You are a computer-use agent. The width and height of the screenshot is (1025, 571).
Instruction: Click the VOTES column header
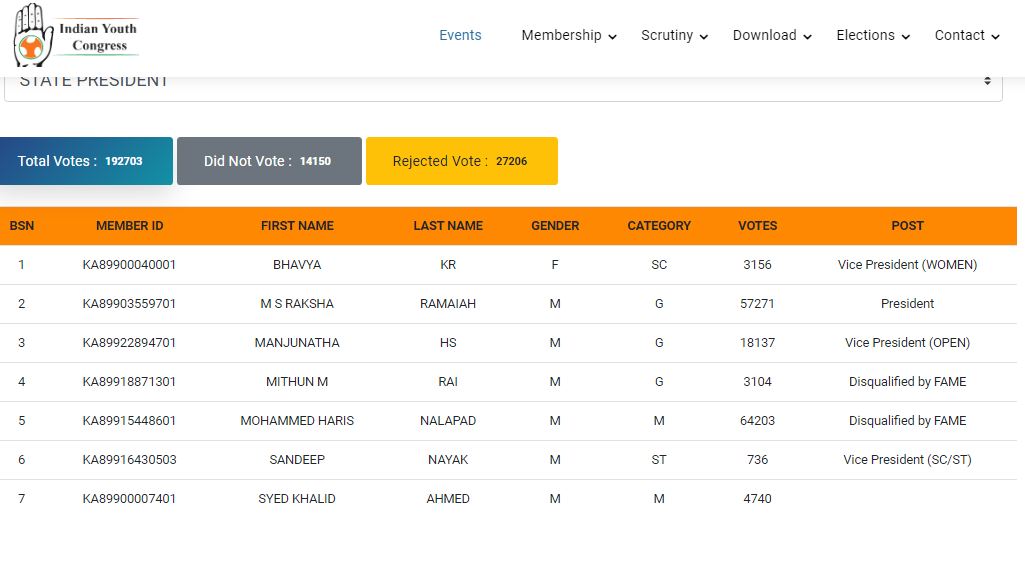[757, 226]
